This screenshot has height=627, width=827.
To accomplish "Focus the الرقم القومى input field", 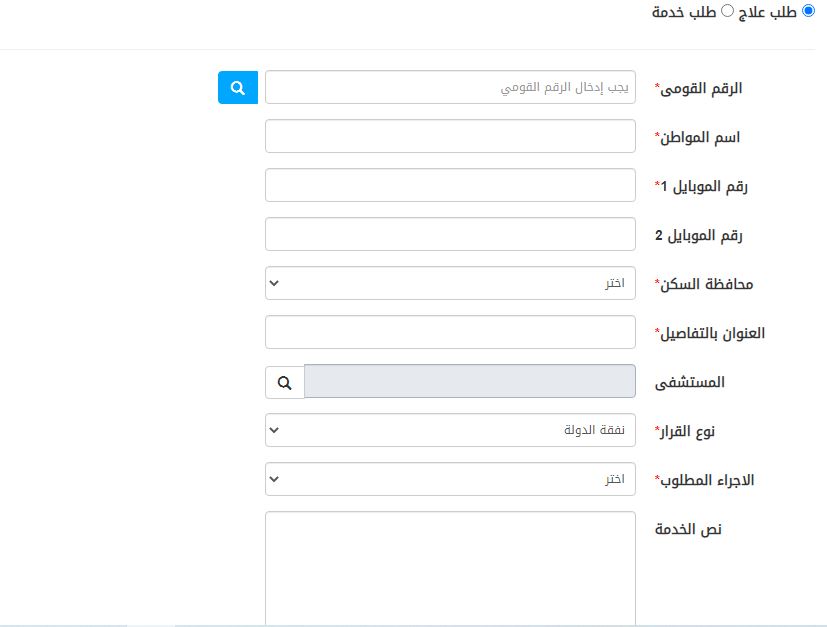I will [x=450, y=88].
